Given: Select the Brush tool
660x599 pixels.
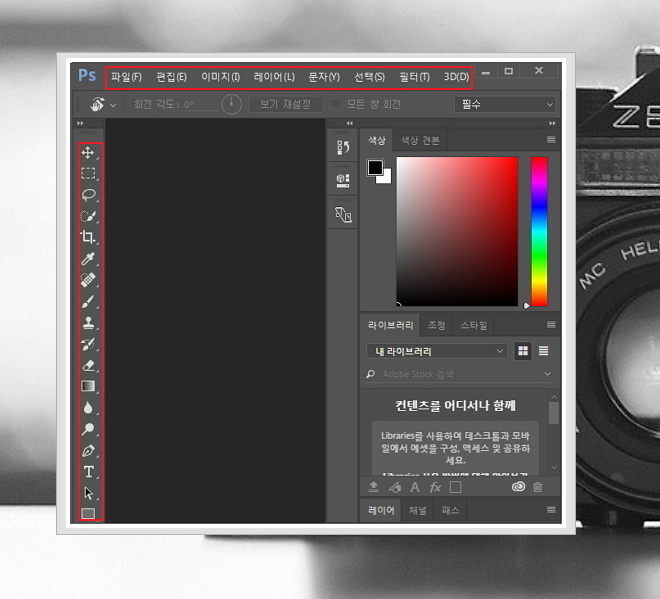Looking at the screenshot, I should [x=88, y=301].
